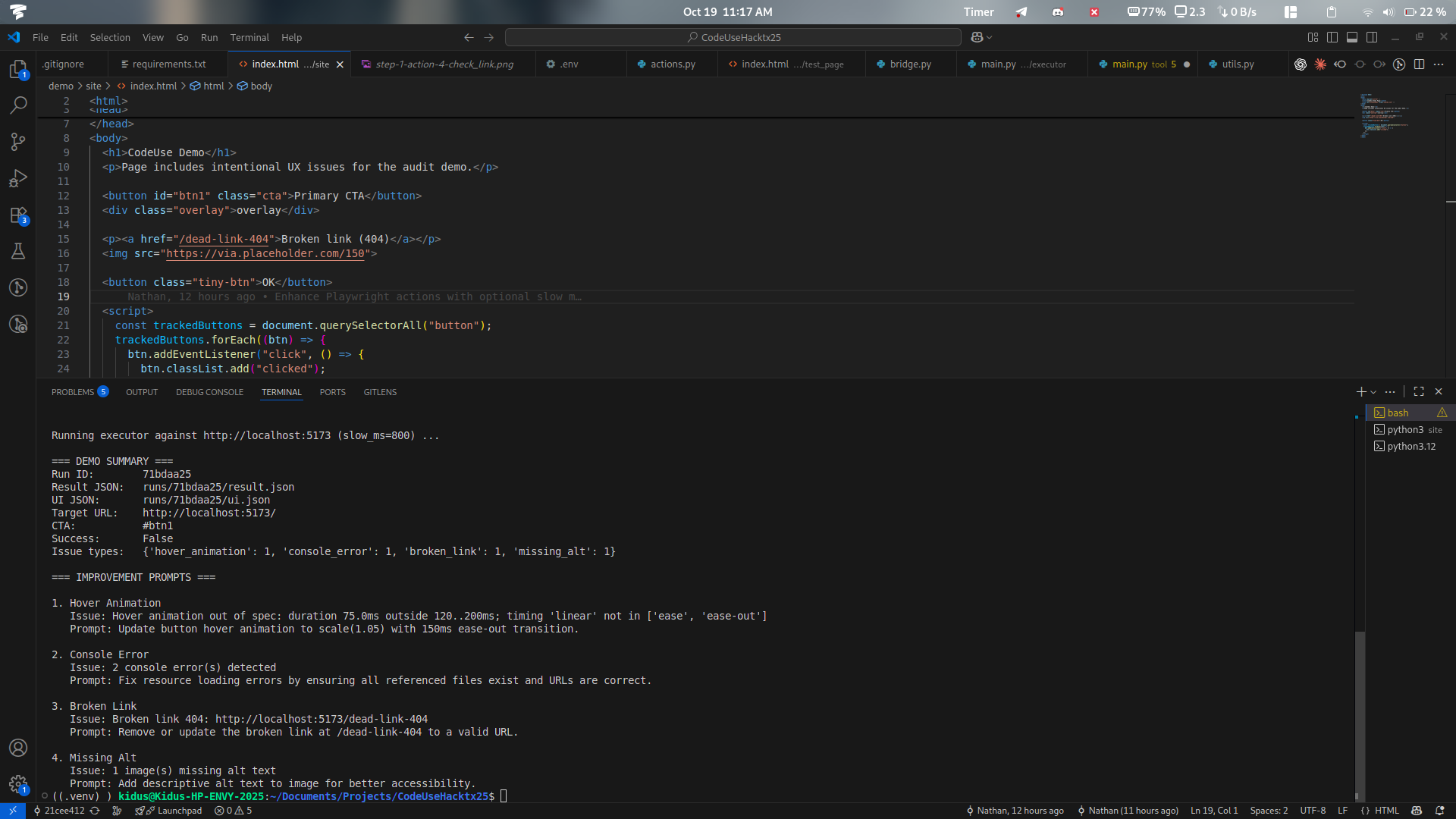Toggle the secondary sidebar on right

tap(1372, 37)
